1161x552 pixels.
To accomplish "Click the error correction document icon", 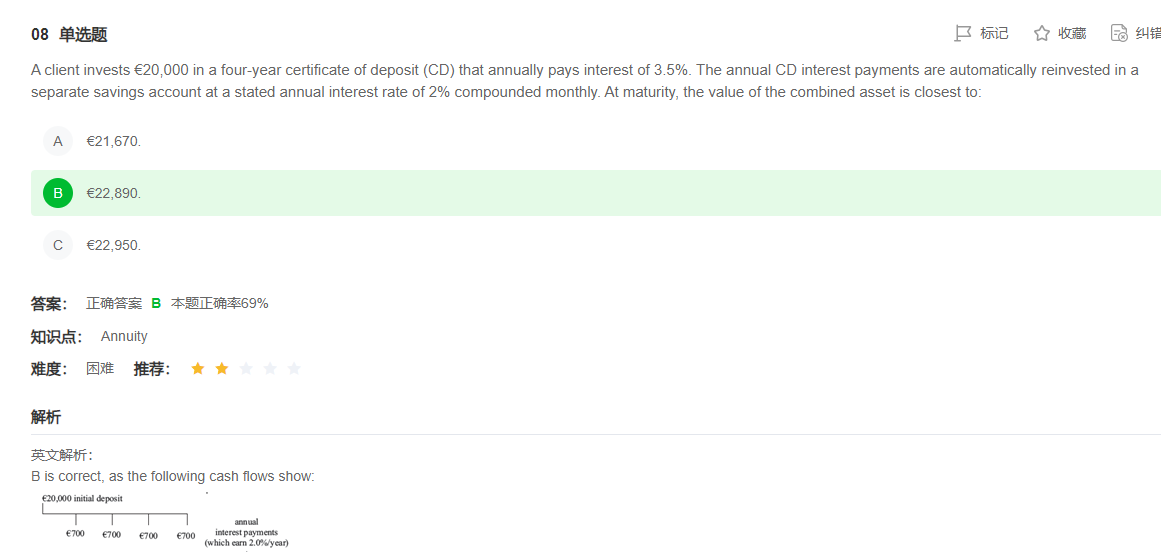I will pos(1119,33).
